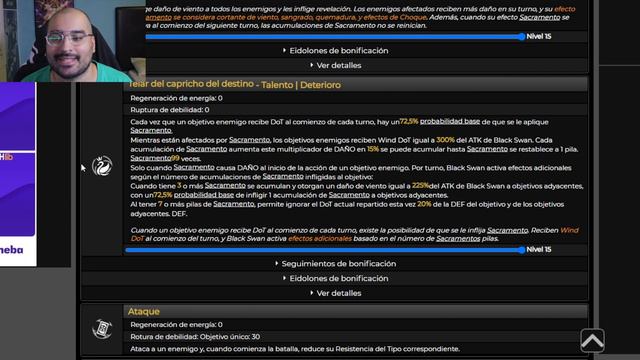Open the 'Sacramento' link under first talent line

[x=151, y=130]
